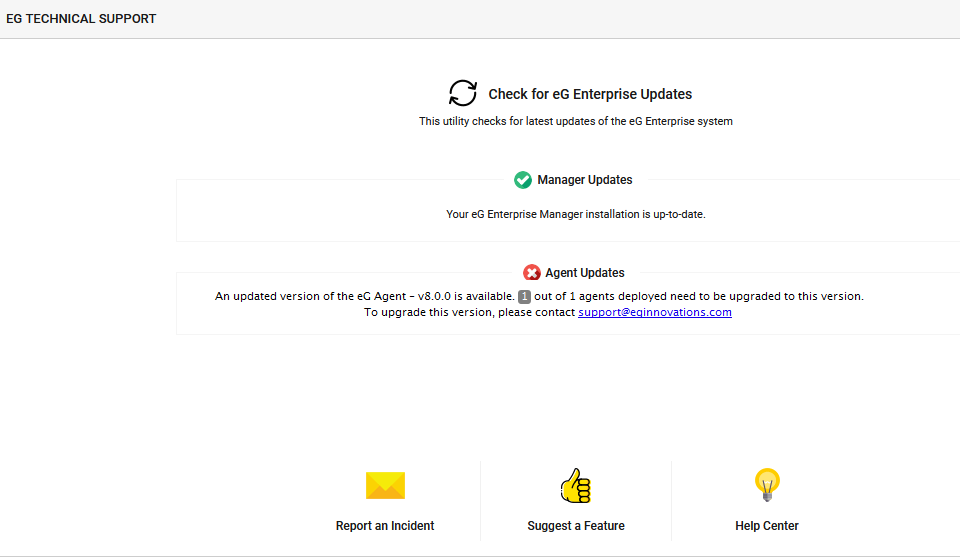Open the Report an Incident link
The image size is (960, 557).
(385, 526)
